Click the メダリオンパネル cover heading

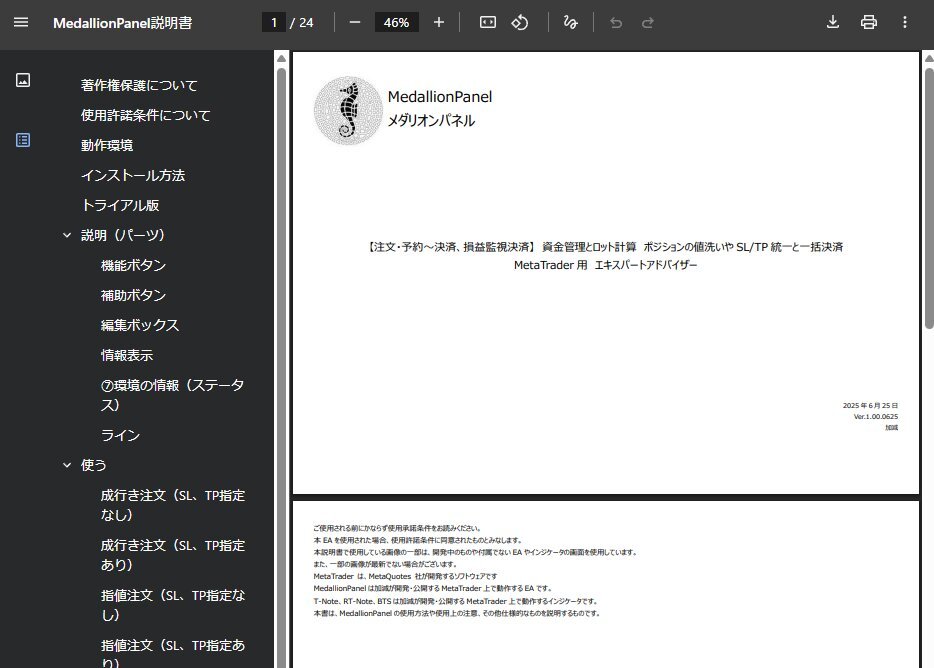click(x=431, y=120)
